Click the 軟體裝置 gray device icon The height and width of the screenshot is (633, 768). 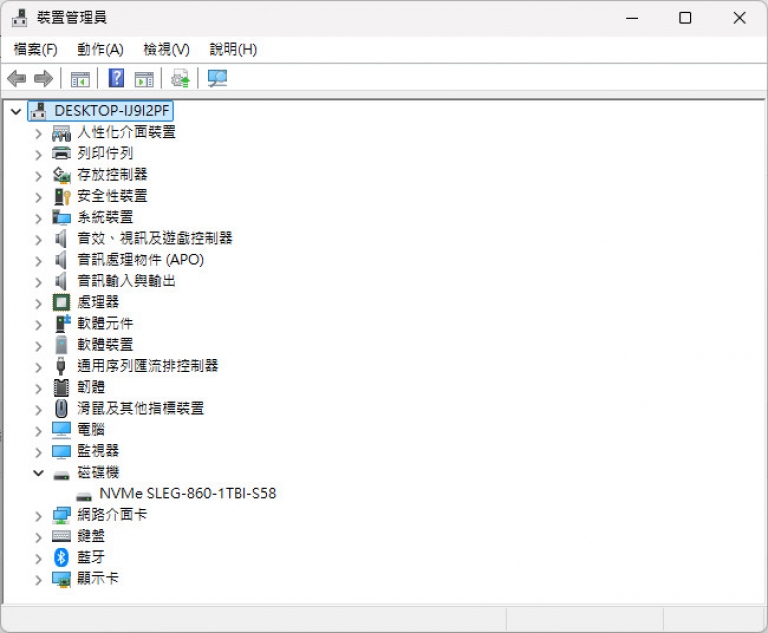[61, 344]
